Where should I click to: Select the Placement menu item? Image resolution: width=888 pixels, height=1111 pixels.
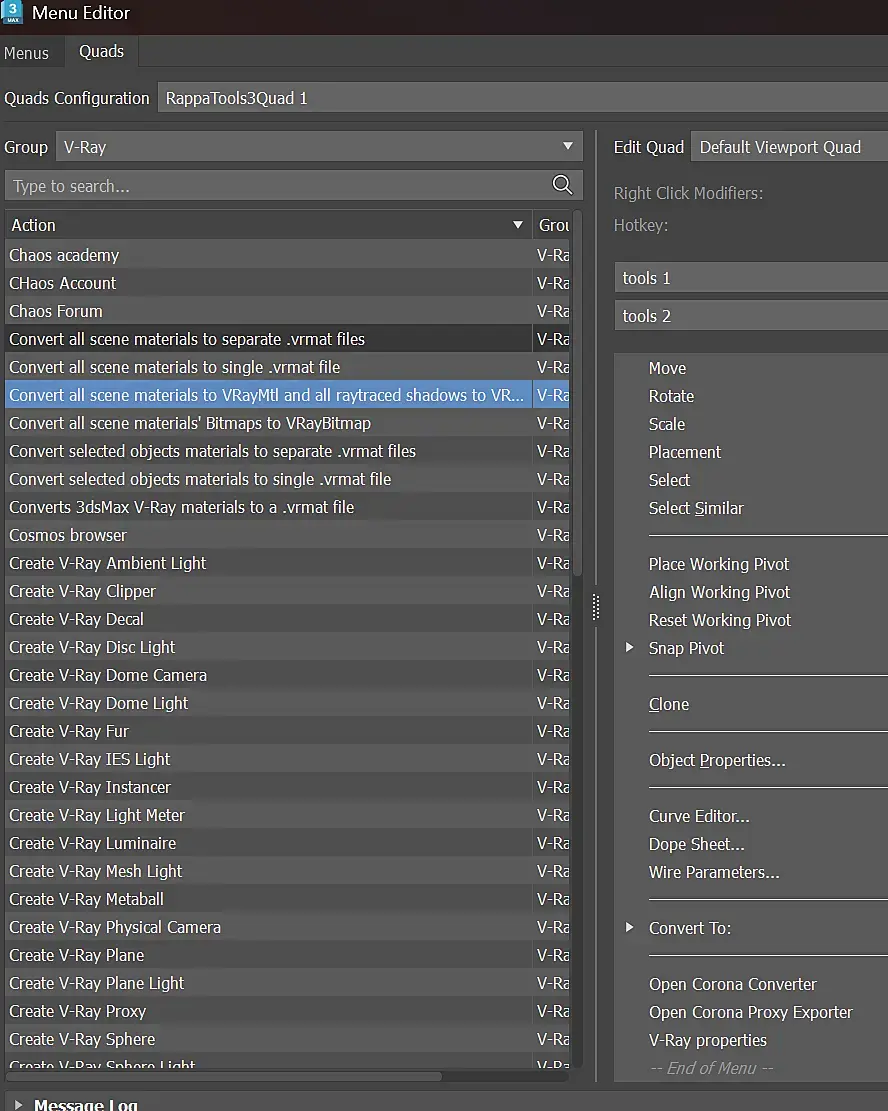(685, 452)
